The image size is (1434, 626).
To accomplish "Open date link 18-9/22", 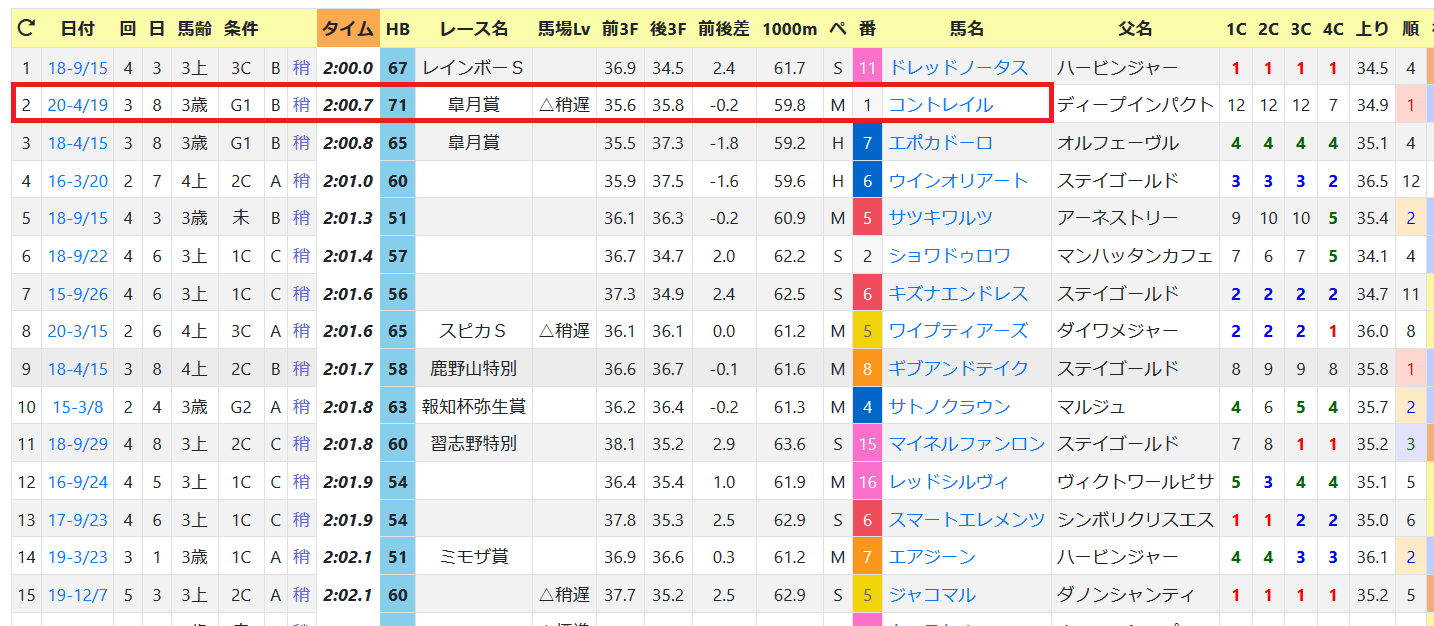I will (77, 256).
